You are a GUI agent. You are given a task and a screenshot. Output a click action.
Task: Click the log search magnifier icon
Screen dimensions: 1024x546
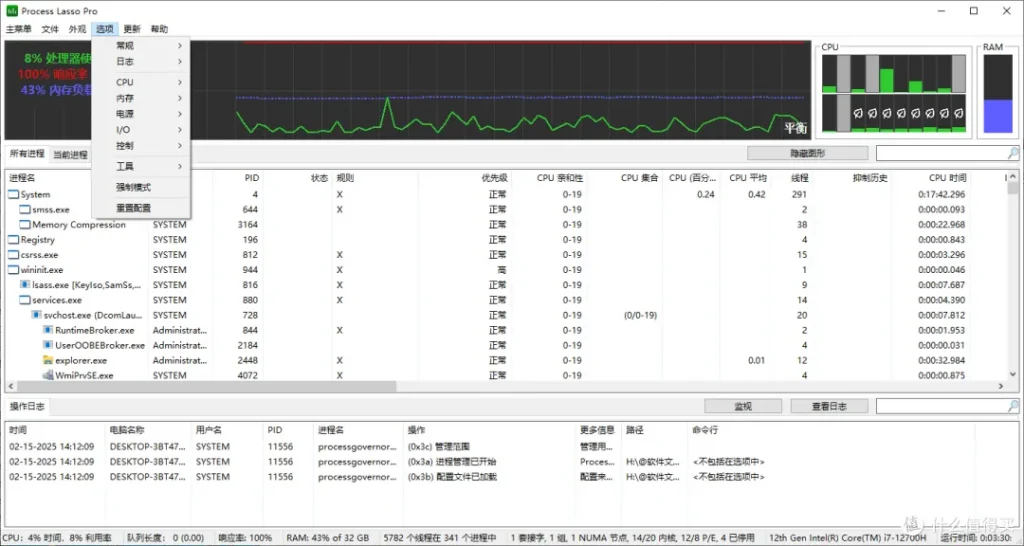coord(1013,406)
